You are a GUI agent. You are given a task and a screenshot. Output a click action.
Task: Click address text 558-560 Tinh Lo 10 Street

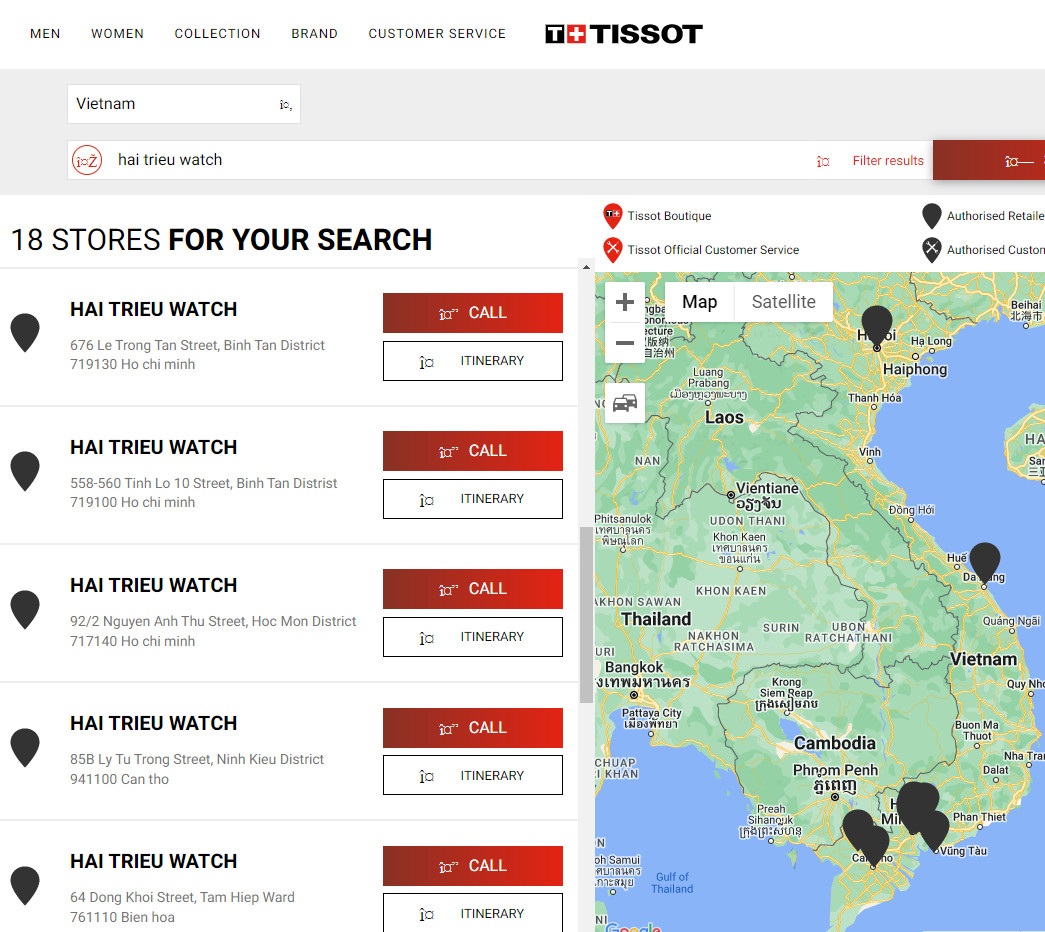pos(204,483)
